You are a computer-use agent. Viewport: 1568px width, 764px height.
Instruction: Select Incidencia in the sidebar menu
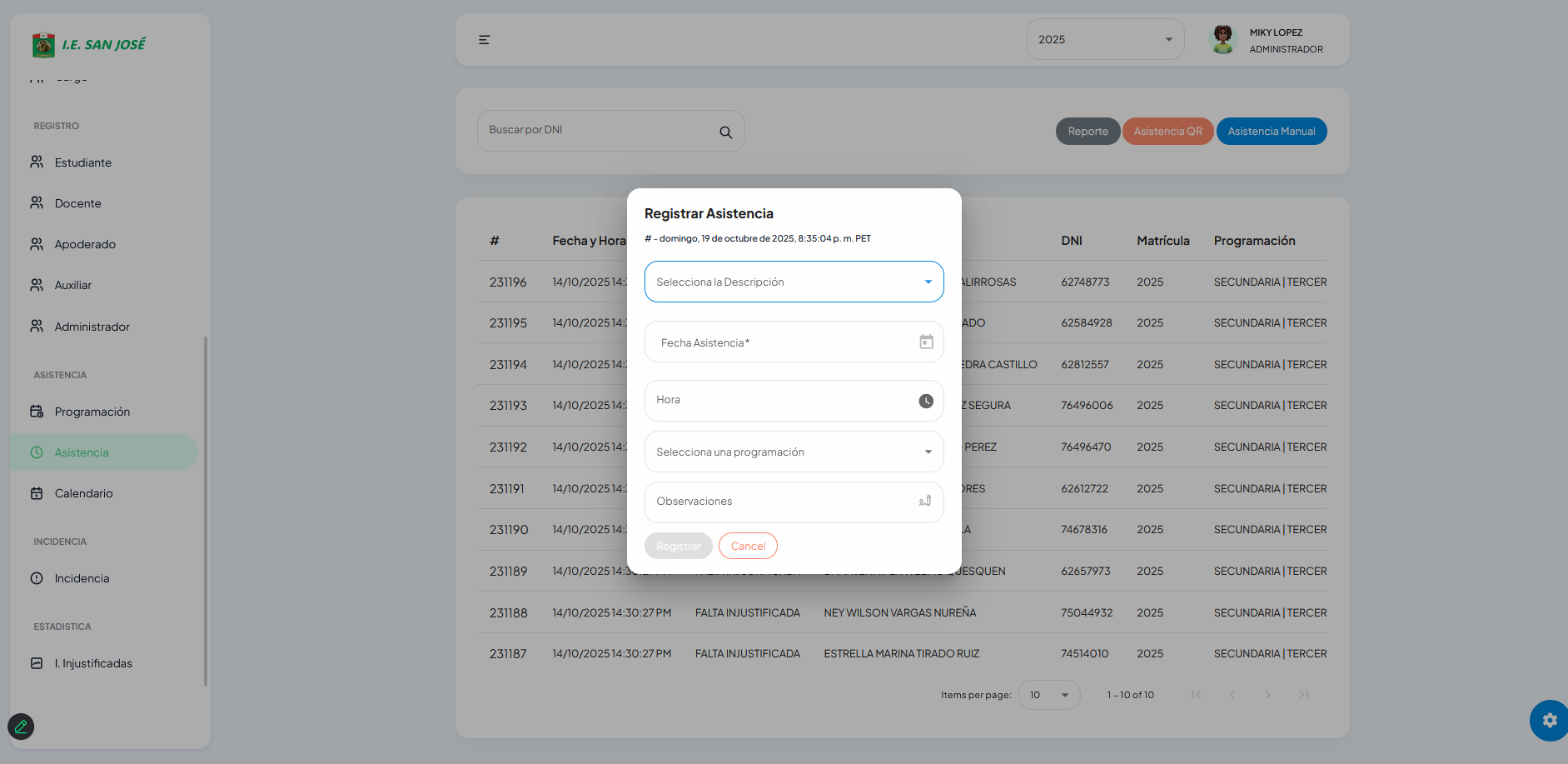point(82,578)
